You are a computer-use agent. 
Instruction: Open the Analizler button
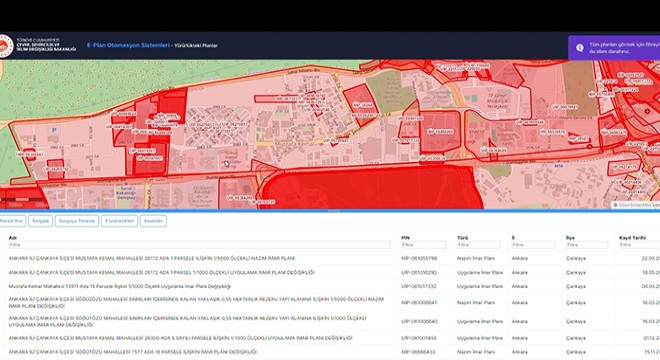(153, 221)
